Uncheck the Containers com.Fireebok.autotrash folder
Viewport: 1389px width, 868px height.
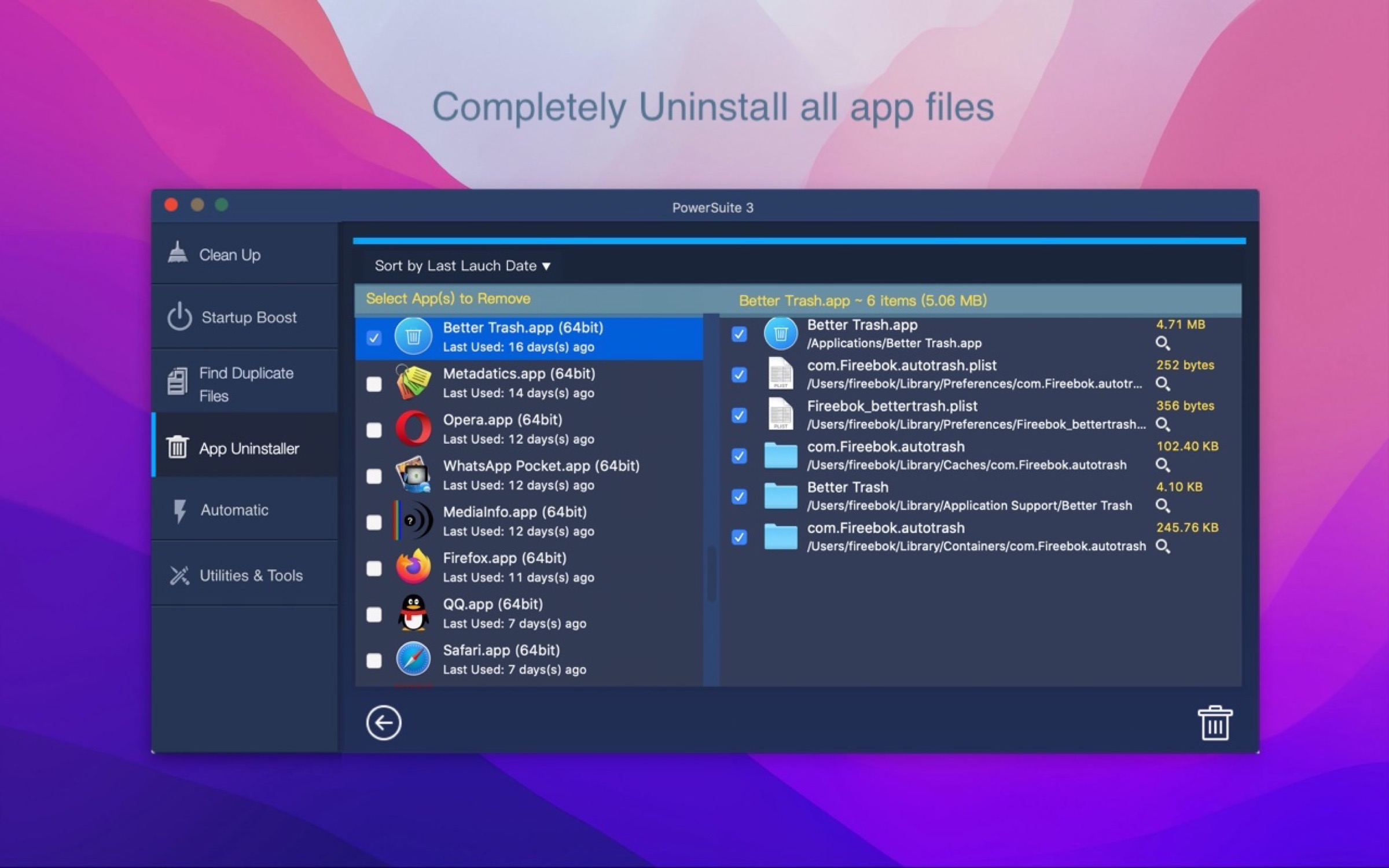739,537
